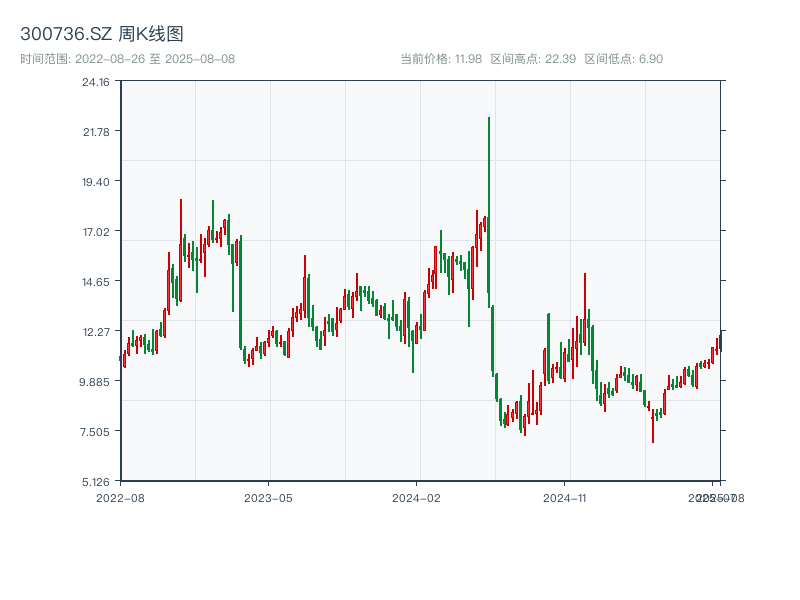This screenshot has width=800, height=600.
Task: Click the 区间低点 6.90 label
Action: [624, 59]
